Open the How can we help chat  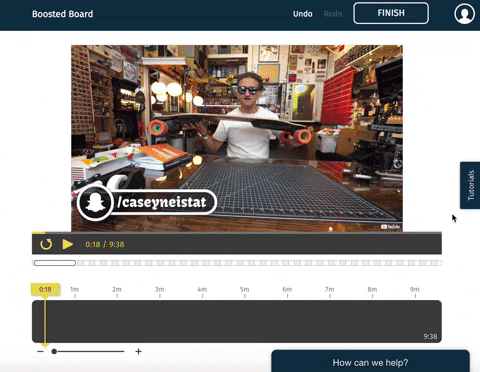click(x=370, y=362)
